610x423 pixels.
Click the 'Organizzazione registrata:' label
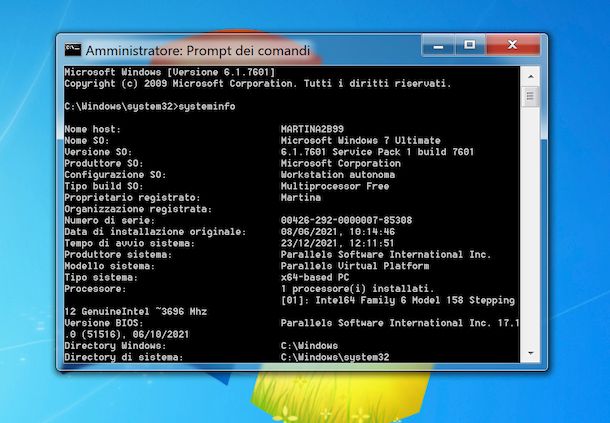click(x=138, y=209)
